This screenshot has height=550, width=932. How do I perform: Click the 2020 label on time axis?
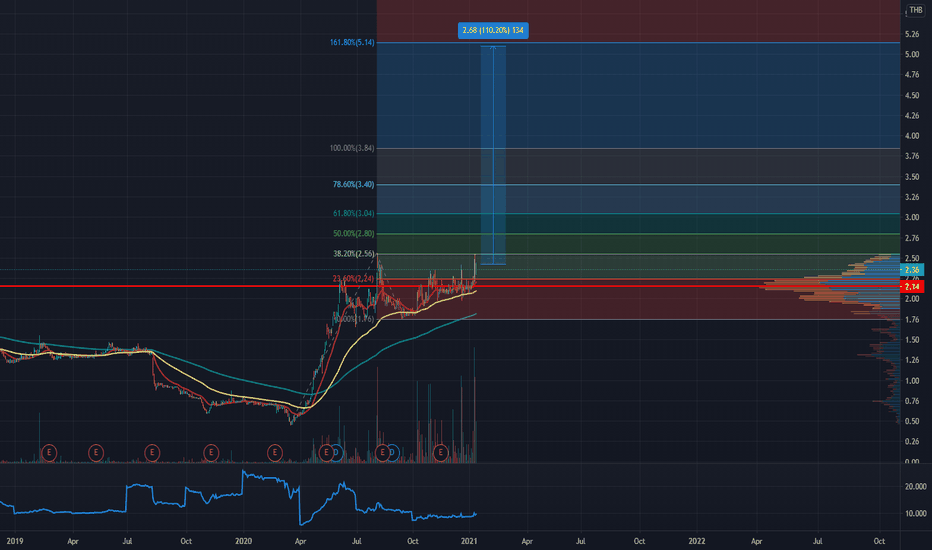coord(243,541)
